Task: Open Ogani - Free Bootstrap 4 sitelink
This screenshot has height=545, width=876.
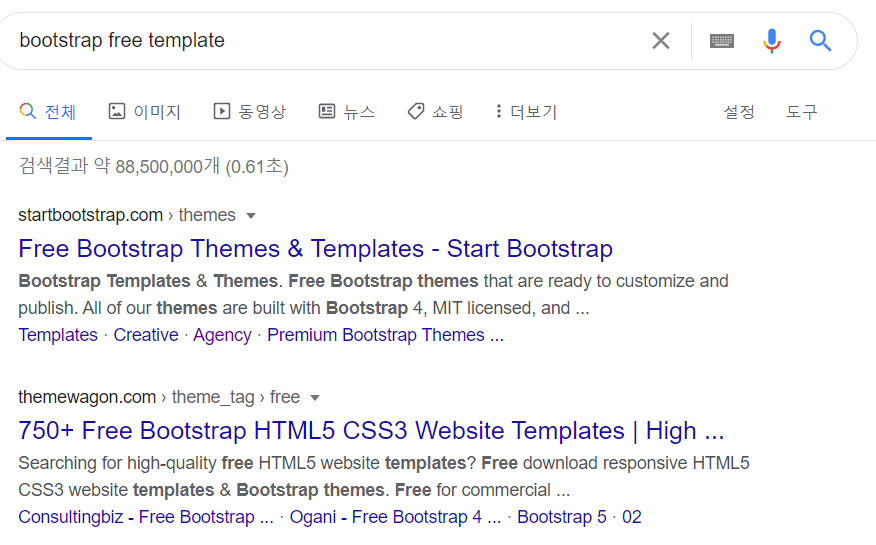Action: pos(396,517)
